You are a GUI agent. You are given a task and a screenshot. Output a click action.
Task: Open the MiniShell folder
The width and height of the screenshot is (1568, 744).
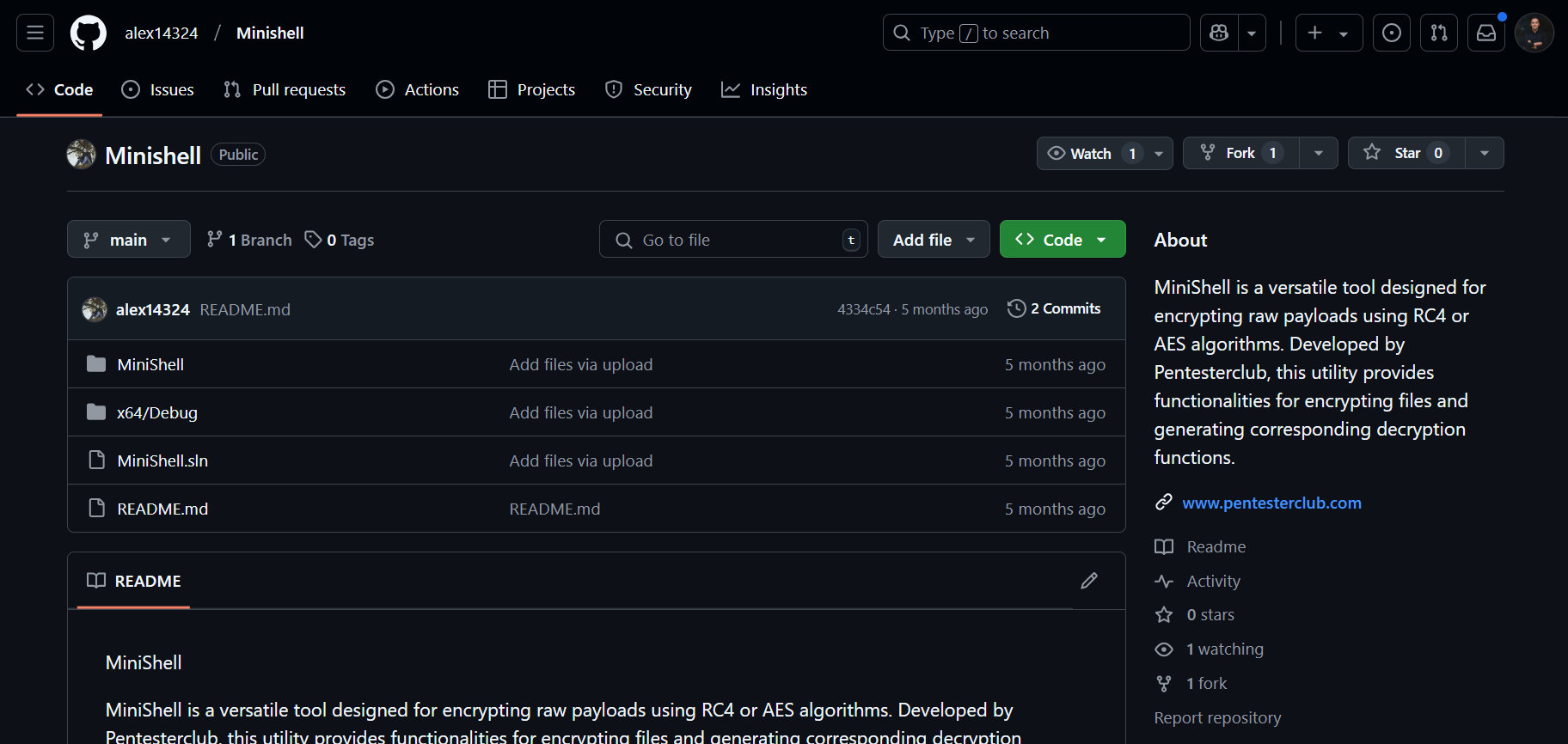coord(150,364)
